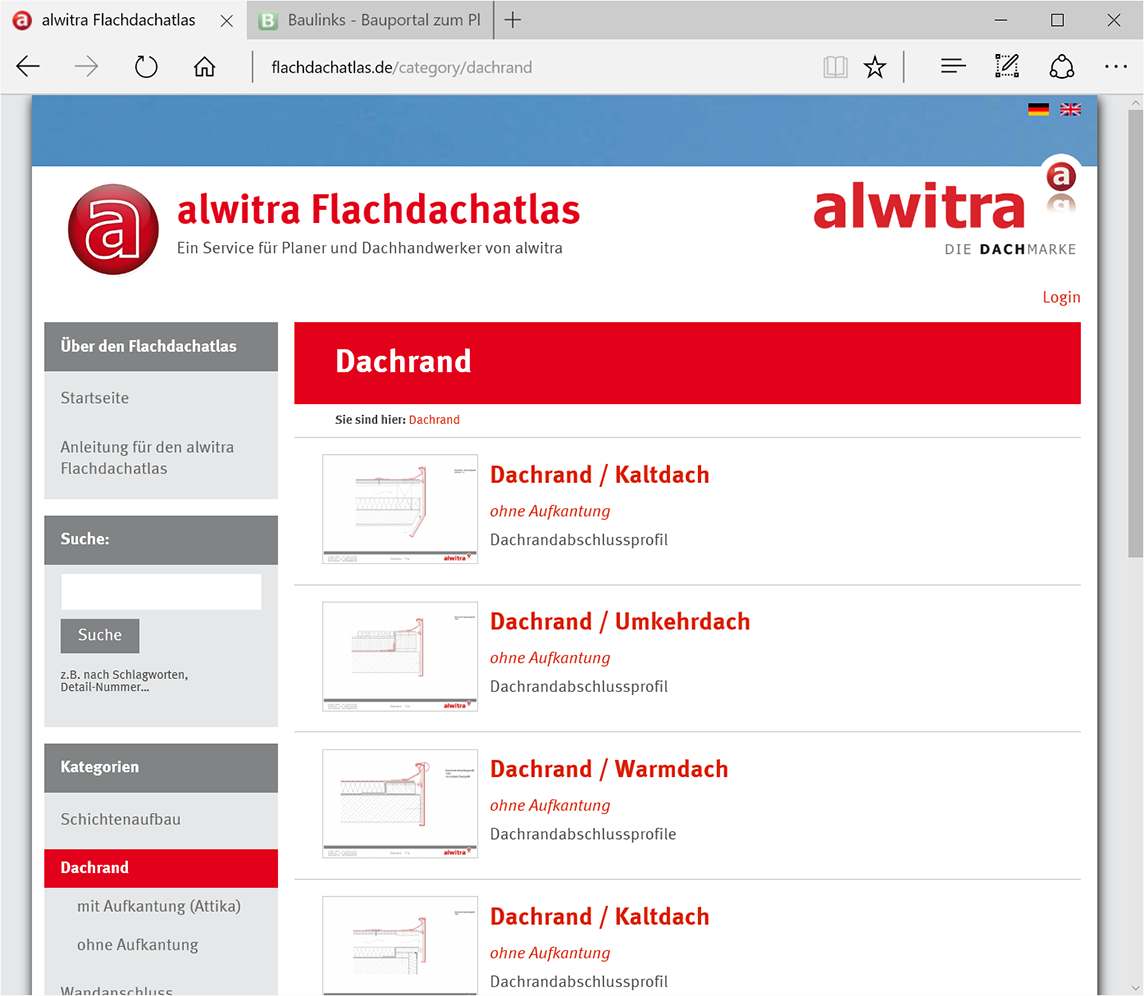Open the last Dachrand / Kaltdach heading
This screenshot has height=996, width=1144.
coord(600,916)
